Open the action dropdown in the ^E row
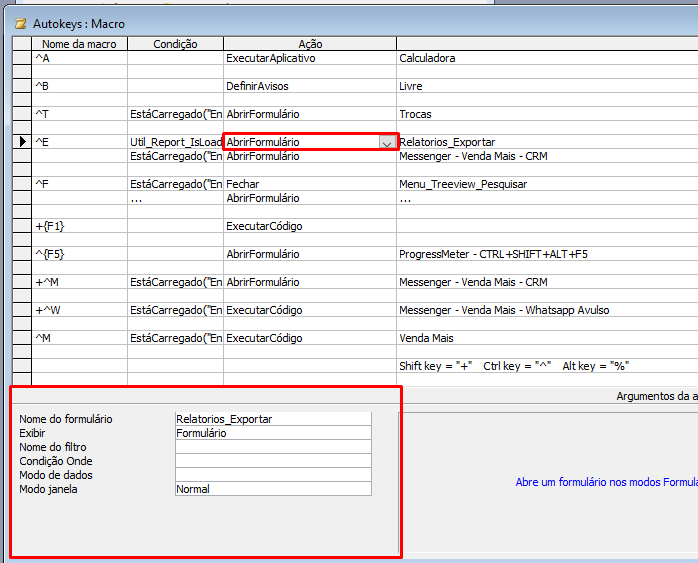Image resolution: width=698 pixels, height=563 pixels. coord(386,143)
